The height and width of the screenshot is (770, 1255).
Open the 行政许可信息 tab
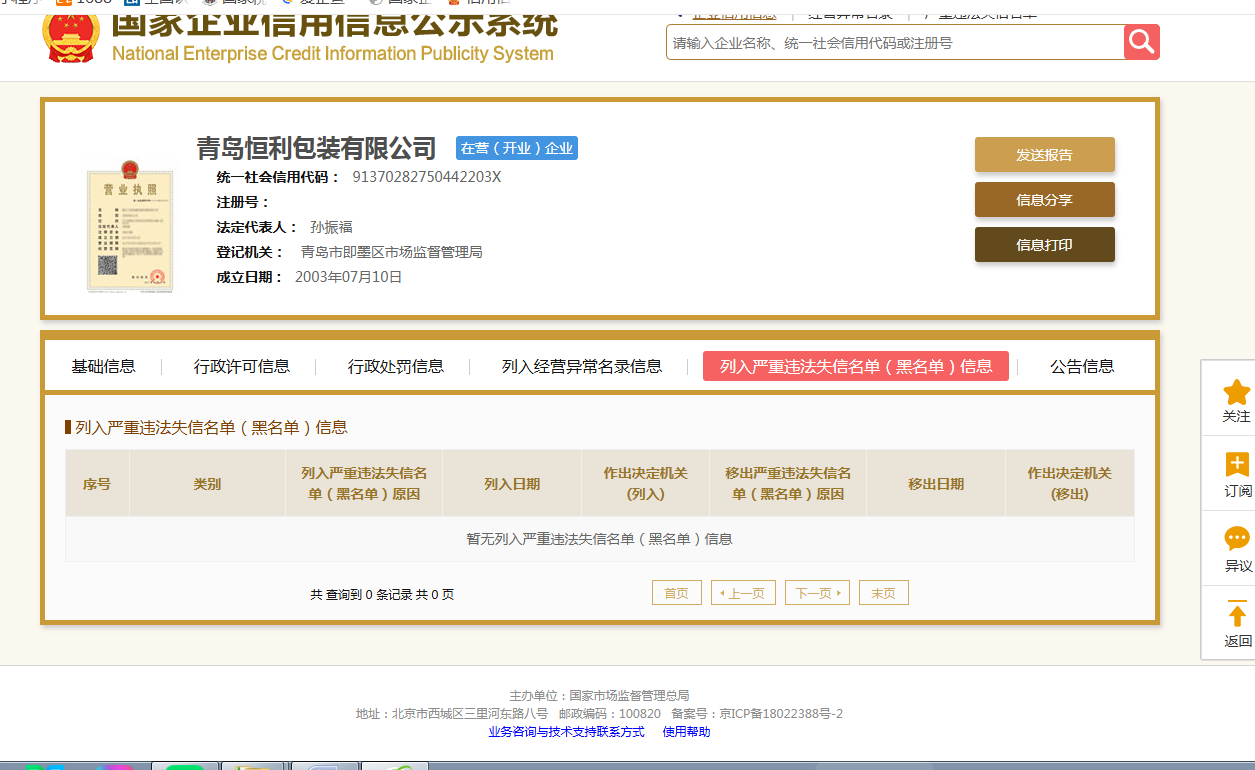pos(242,366)
